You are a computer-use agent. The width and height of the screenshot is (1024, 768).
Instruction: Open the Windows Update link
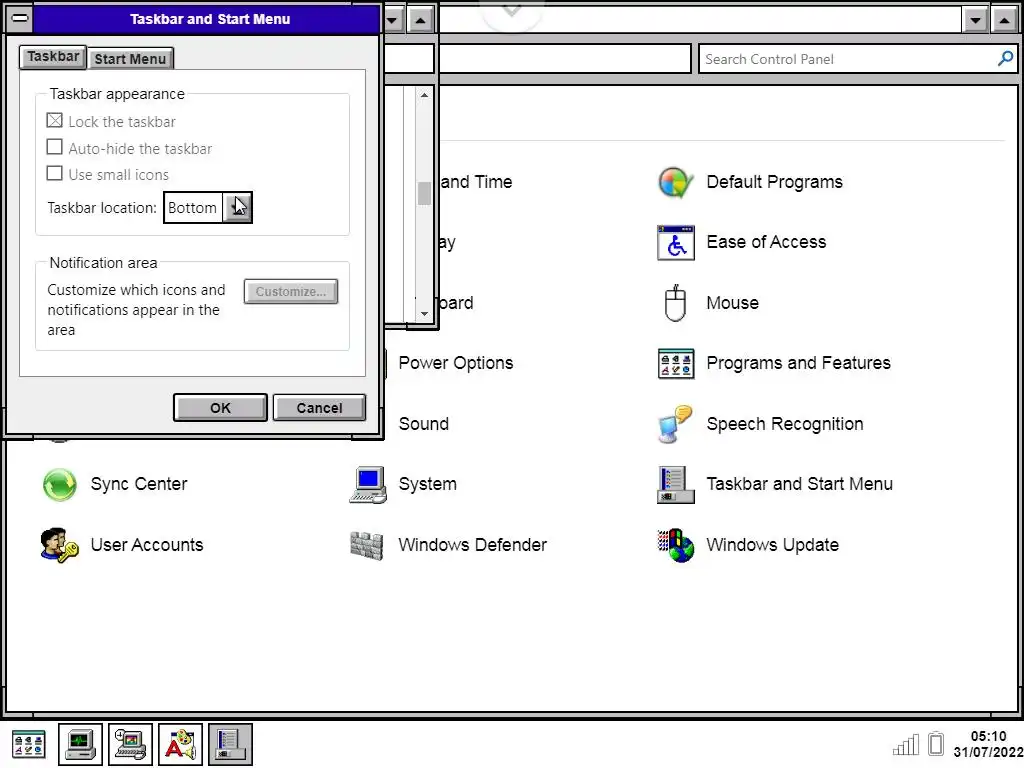[773, 545]
